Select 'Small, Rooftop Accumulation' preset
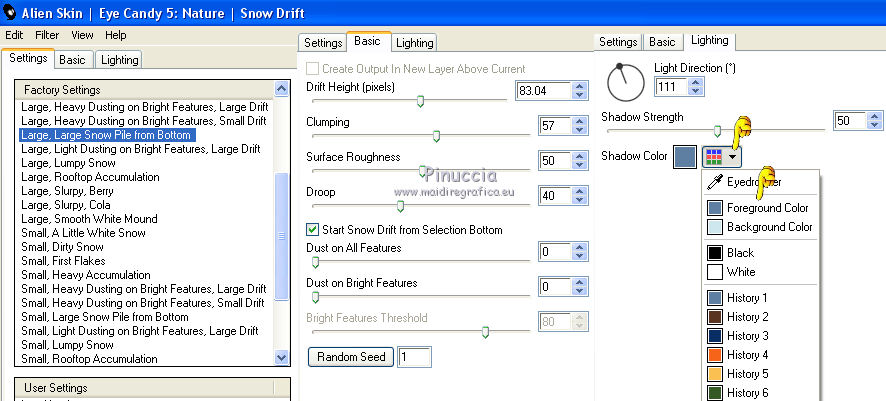 pos(89,359)
